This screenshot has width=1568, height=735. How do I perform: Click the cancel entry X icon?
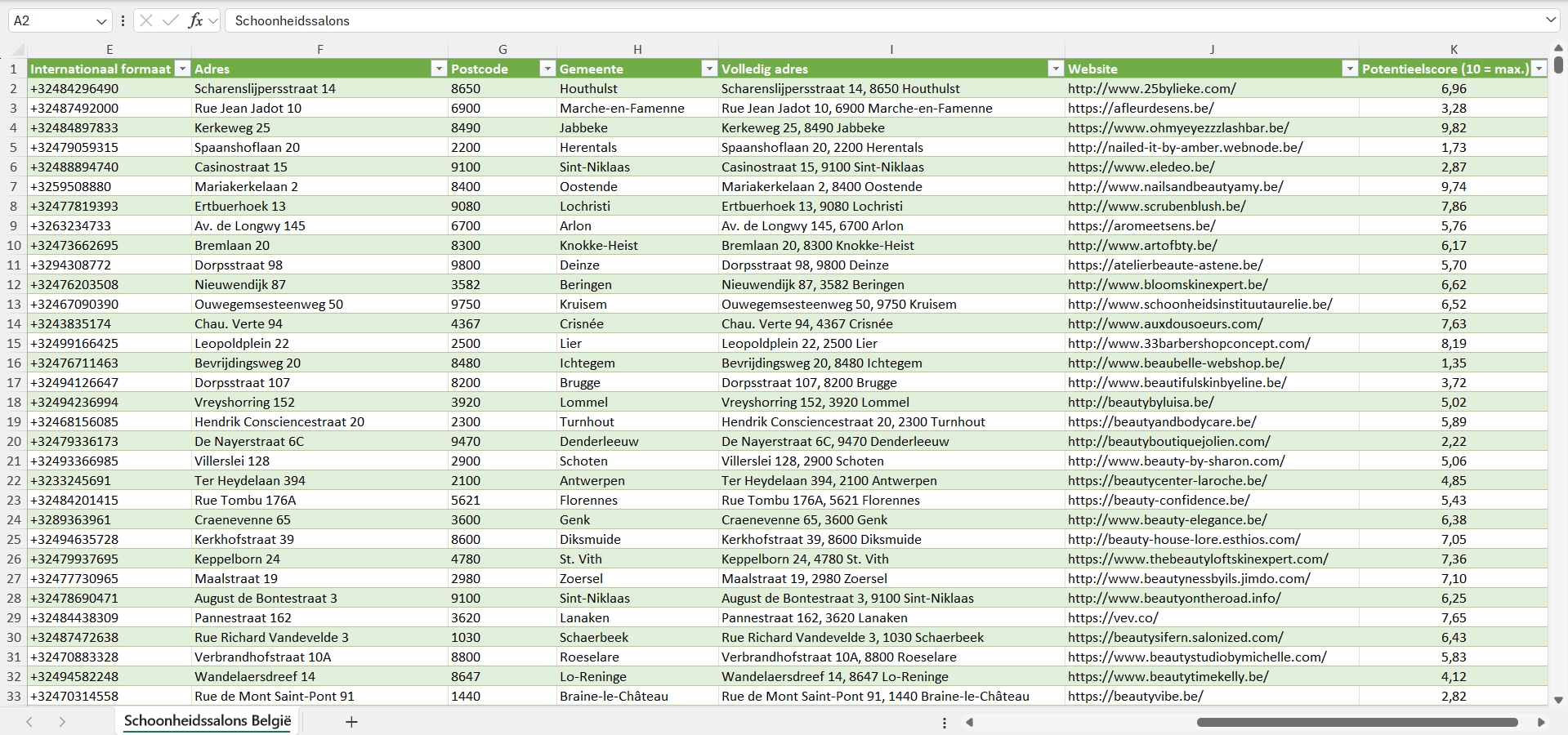click(146, 20)
